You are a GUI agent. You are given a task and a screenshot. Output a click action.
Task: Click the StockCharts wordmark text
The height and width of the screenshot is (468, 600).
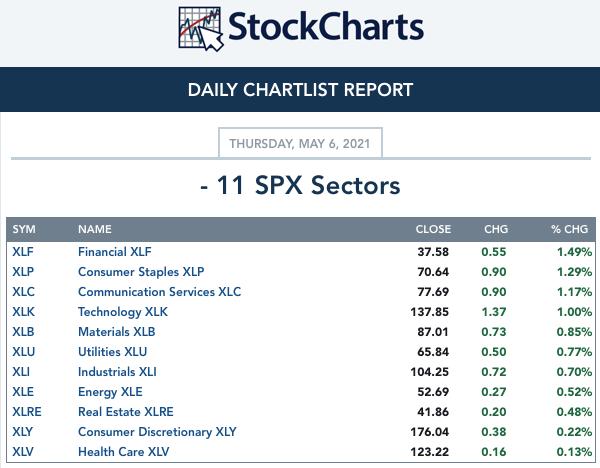coord(326,27)
